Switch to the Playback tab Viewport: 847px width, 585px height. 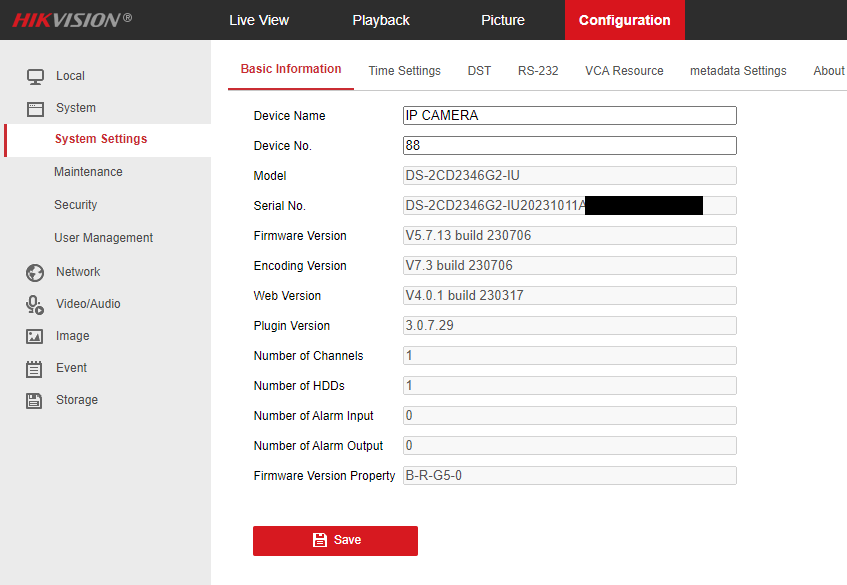381,20
